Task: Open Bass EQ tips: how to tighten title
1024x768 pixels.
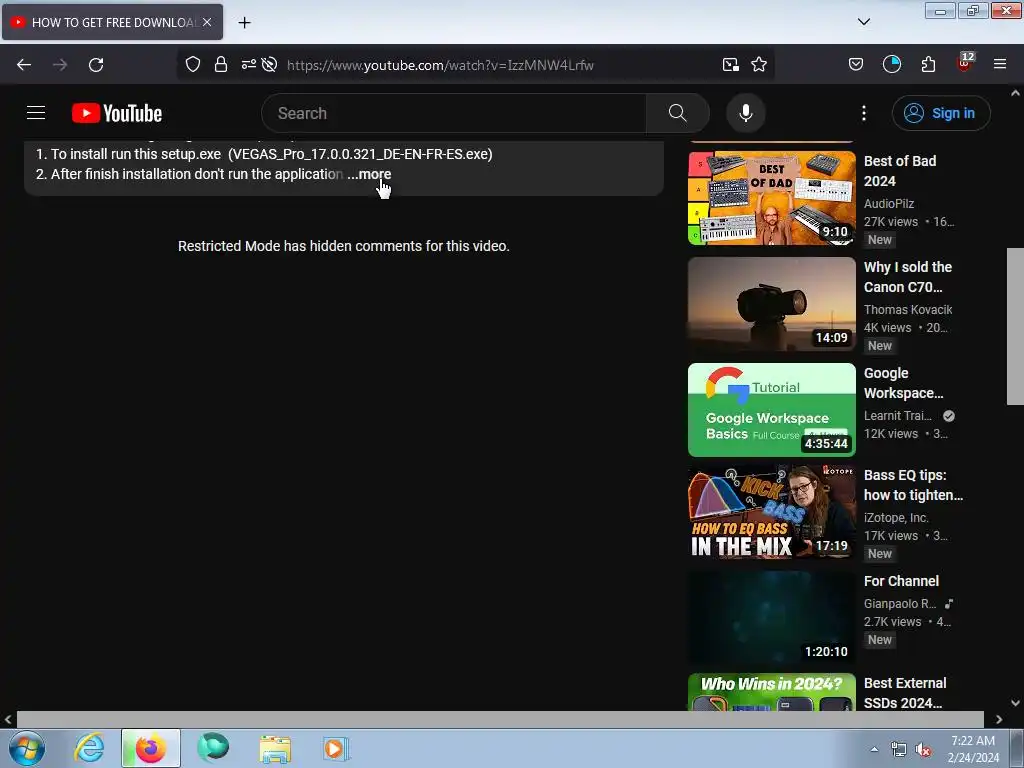Action: tap(913, 485)
